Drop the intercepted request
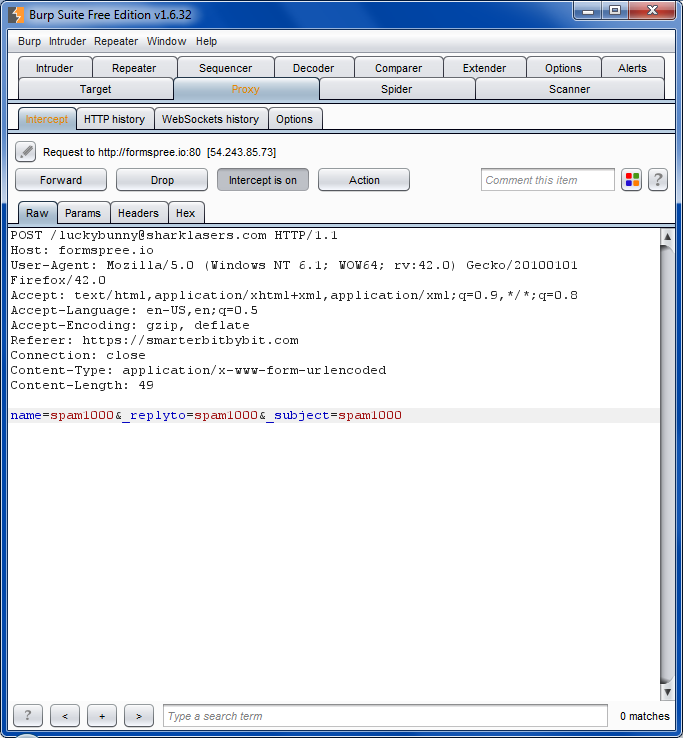 tap(162, 180)
